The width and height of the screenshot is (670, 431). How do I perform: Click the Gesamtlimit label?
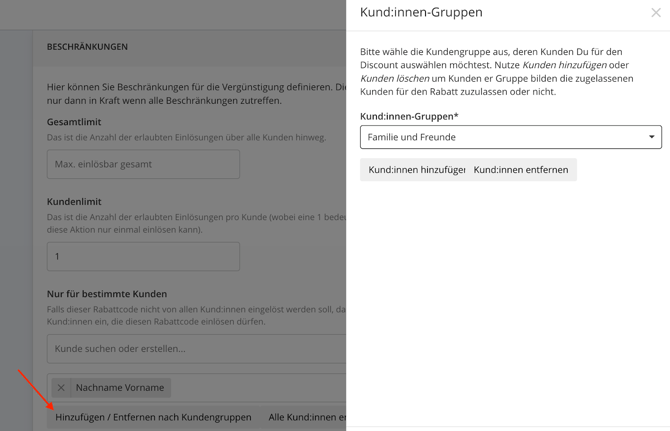(74, 122)
